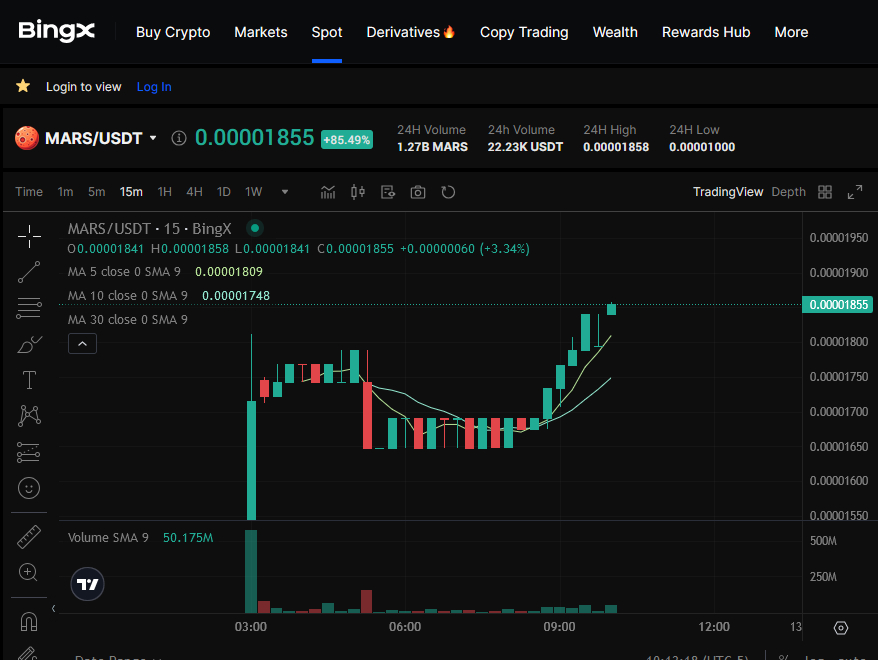Select the ruler measure tool
The width and height of the screenshot is (878, 660).
tap(29, 537)
